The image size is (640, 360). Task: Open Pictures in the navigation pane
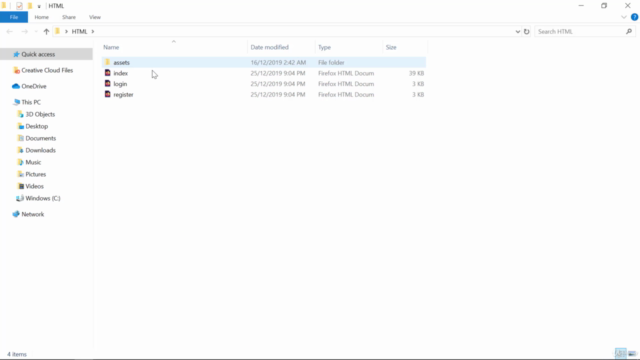coord(36,174)
